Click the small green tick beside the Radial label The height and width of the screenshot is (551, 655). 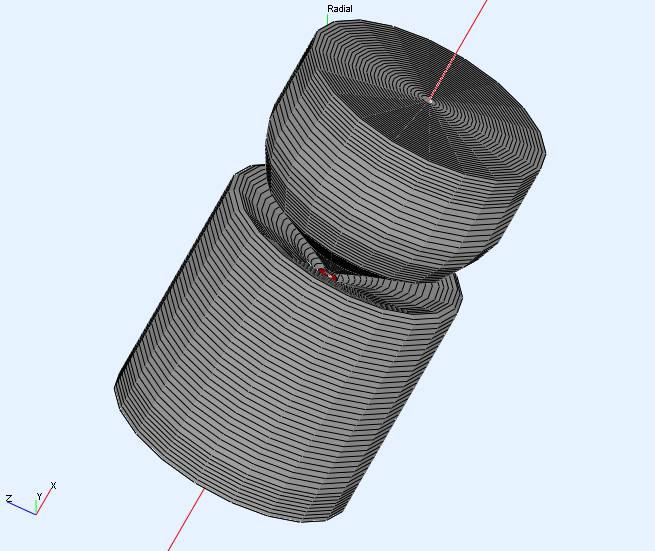(x=326, y=19)
